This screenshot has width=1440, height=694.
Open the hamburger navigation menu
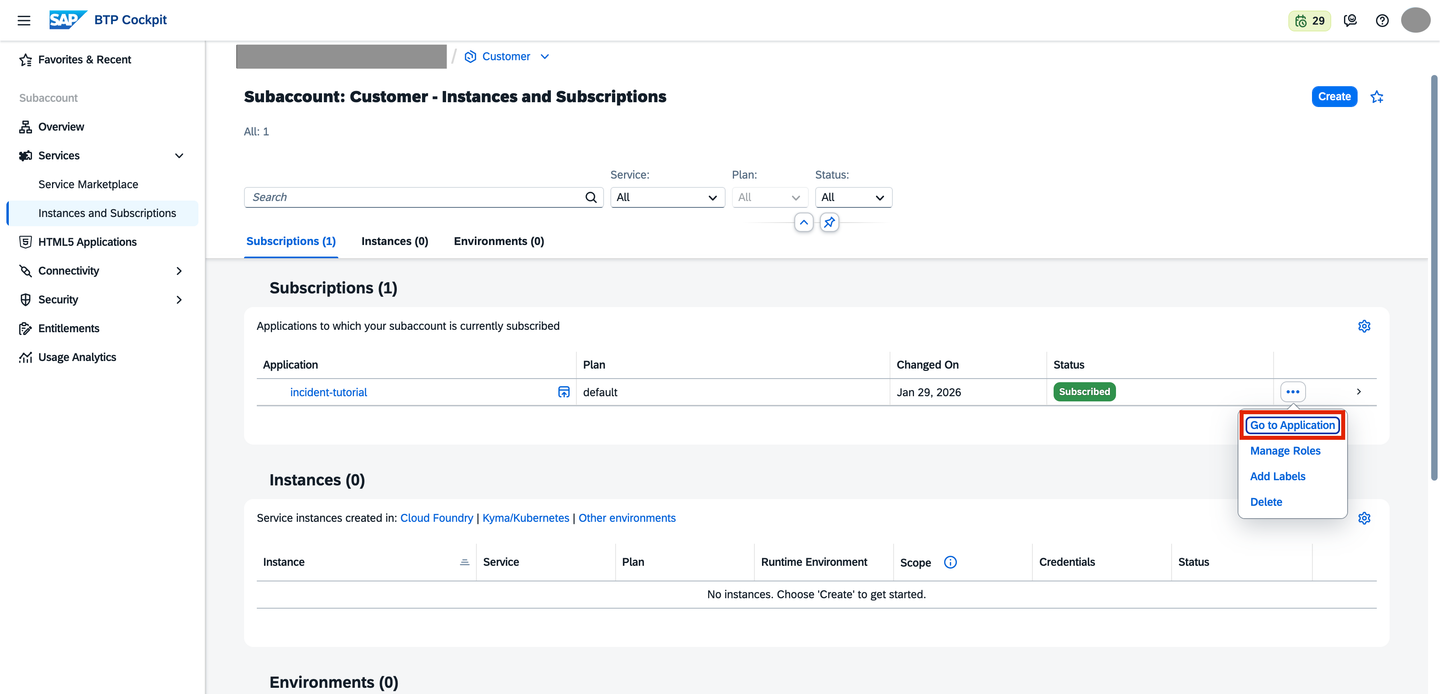[x=24, y=20]
